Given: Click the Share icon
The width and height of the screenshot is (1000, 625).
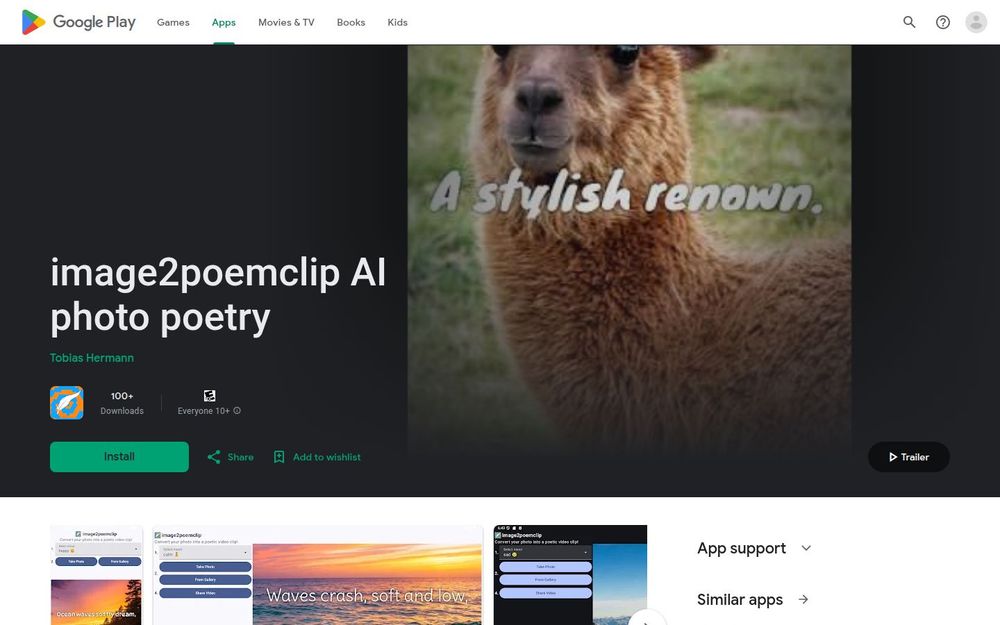Looking at the screenshot, I should pyautogui.click(x=214, y=457).
